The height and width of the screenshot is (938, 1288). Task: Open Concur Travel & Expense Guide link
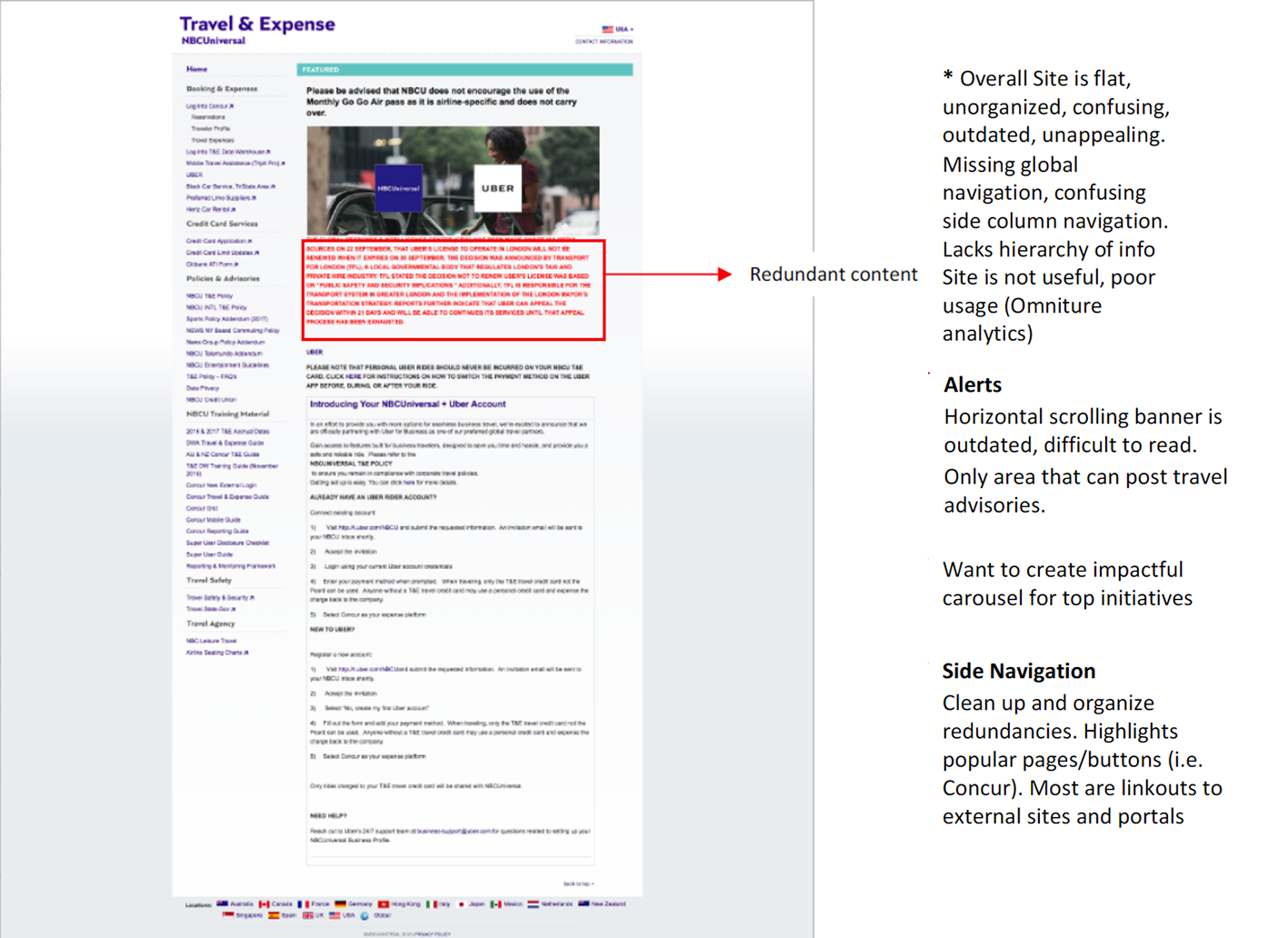click(227, 497)
